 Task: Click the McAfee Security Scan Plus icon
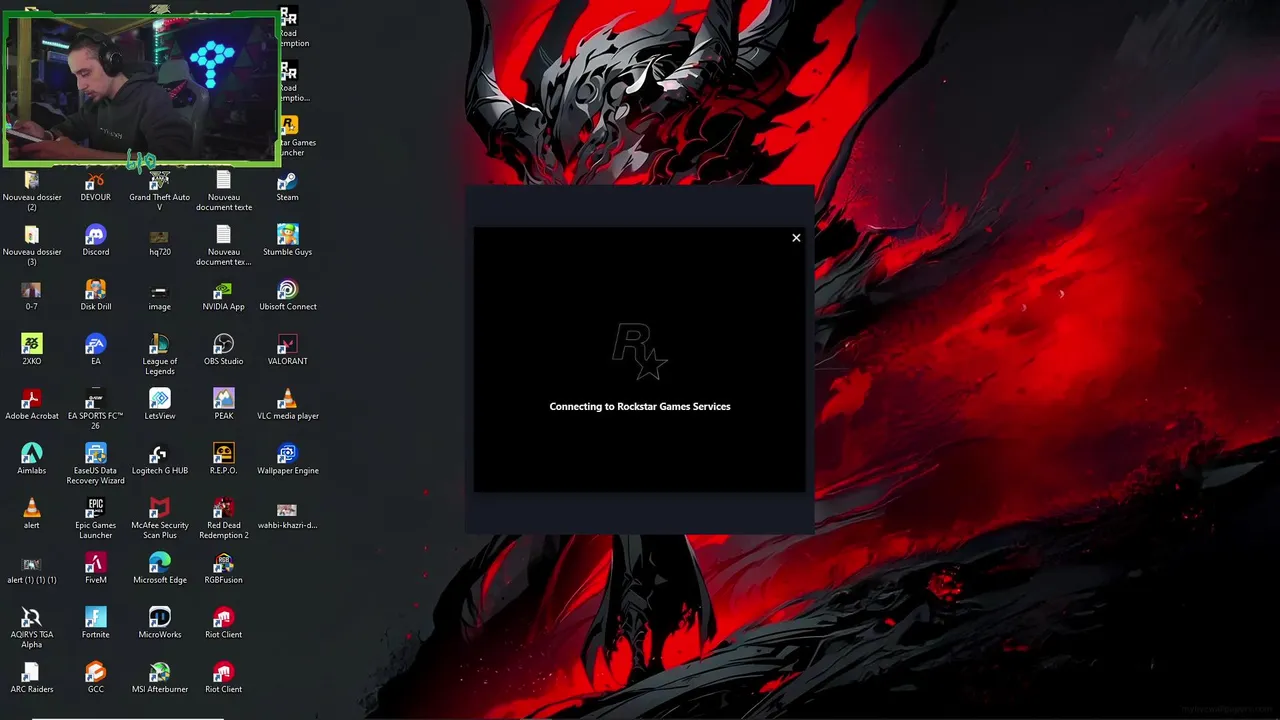(x=160, y=519)
